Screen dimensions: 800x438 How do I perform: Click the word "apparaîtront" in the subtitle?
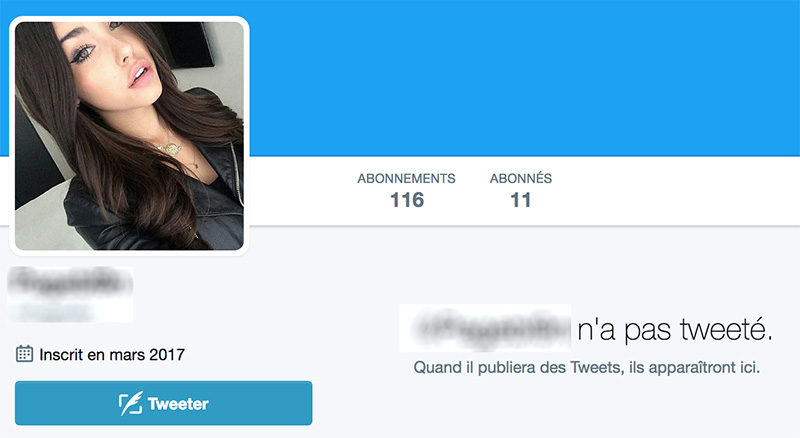pyautogui.click(x=691, y=368)
